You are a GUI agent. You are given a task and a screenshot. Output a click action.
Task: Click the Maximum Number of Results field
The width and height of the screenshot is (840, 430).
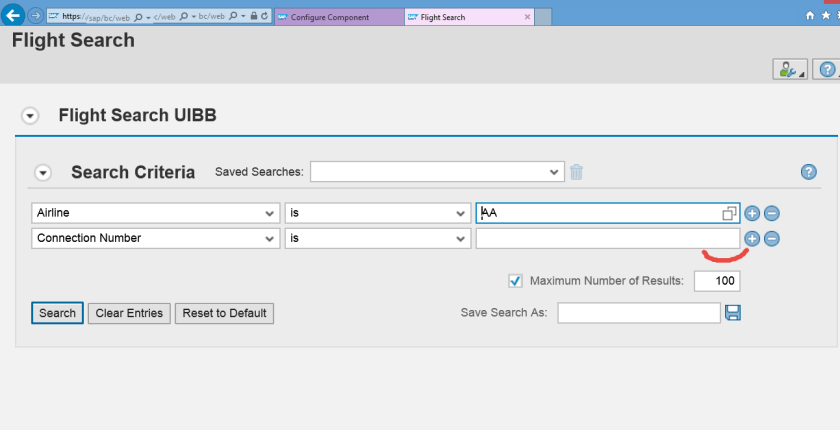click(717, 281)
